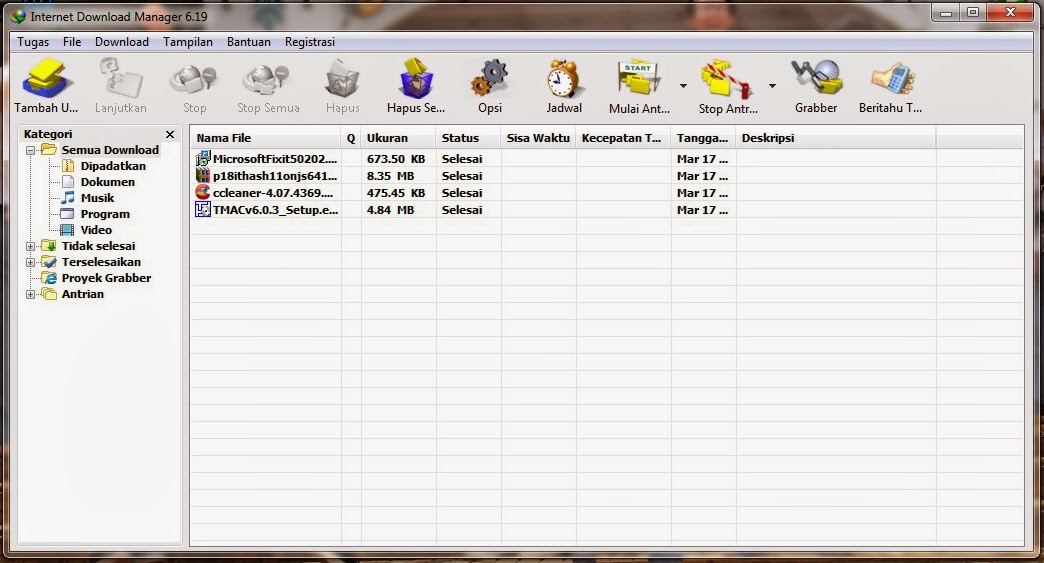Sort by Deskripsi column header
Image resolution: width=1044 pixels, height=563 pixels.
pyautogui.click(x=836, y=138)
